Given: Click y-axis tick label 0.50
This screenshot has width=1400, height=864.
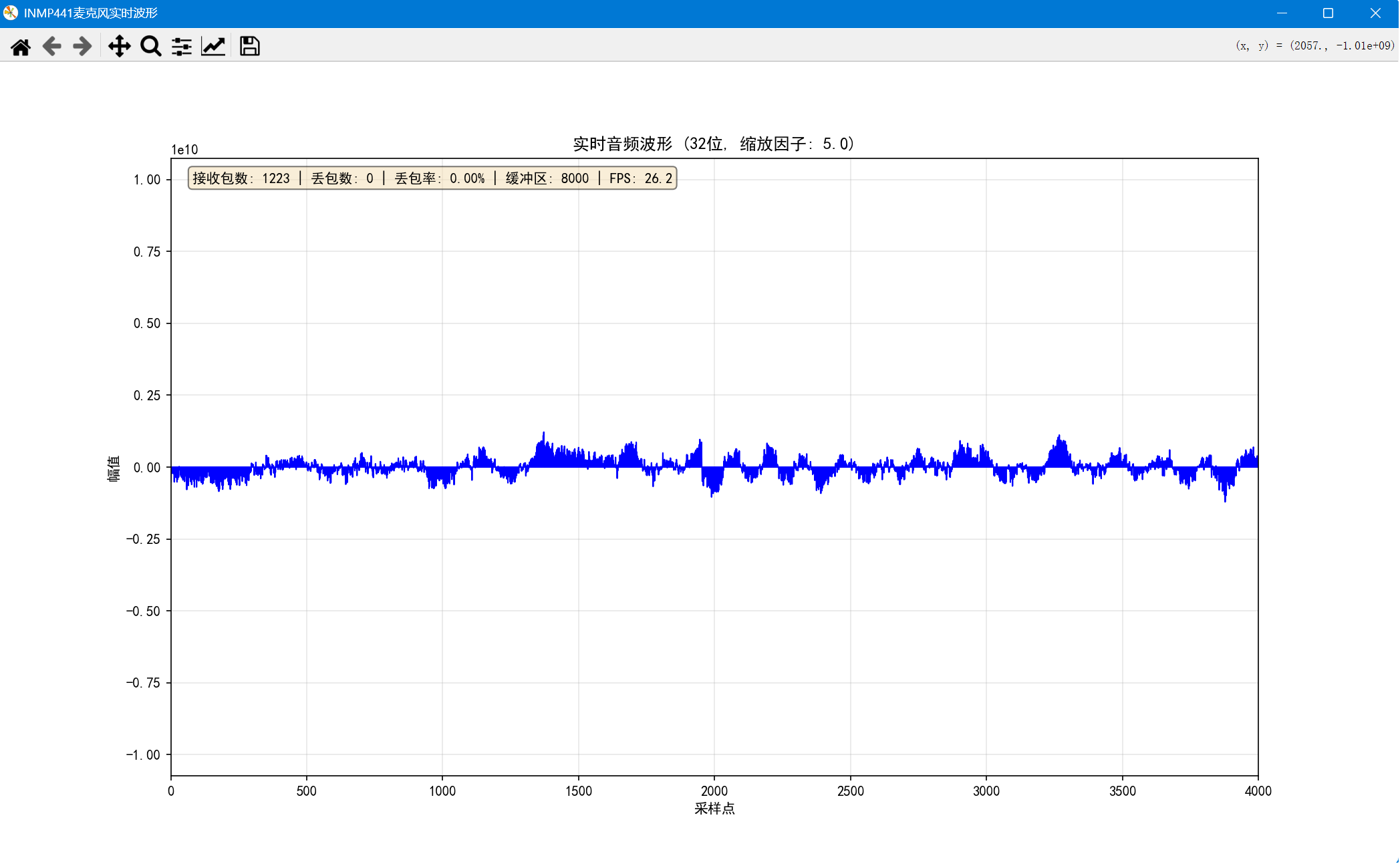Looking at the screenshot, I should coord(147,323).
